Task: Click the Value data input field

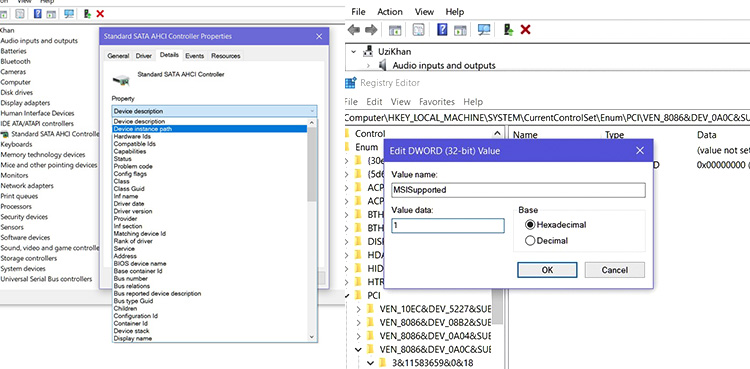Action: tap(448, 226)
